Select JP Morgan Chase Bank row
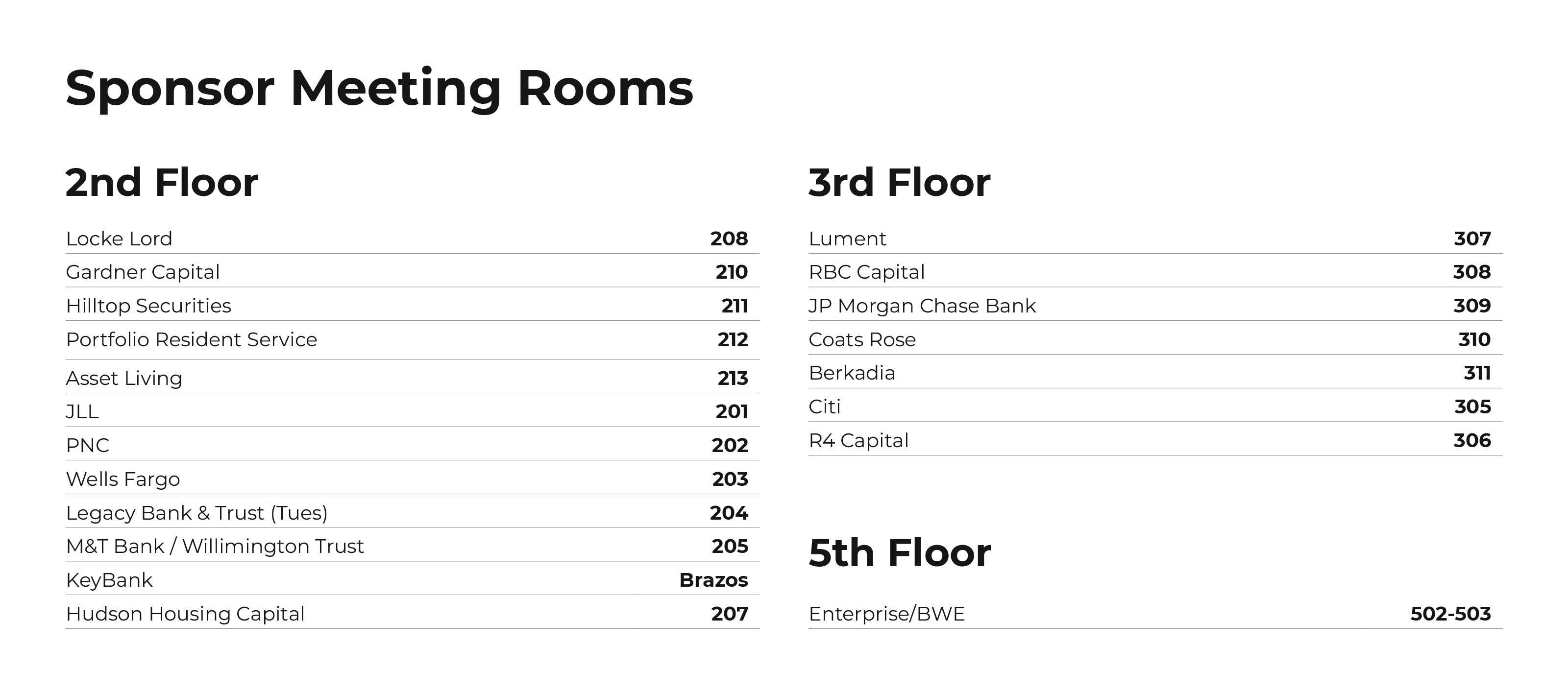 pos(1155,305)
